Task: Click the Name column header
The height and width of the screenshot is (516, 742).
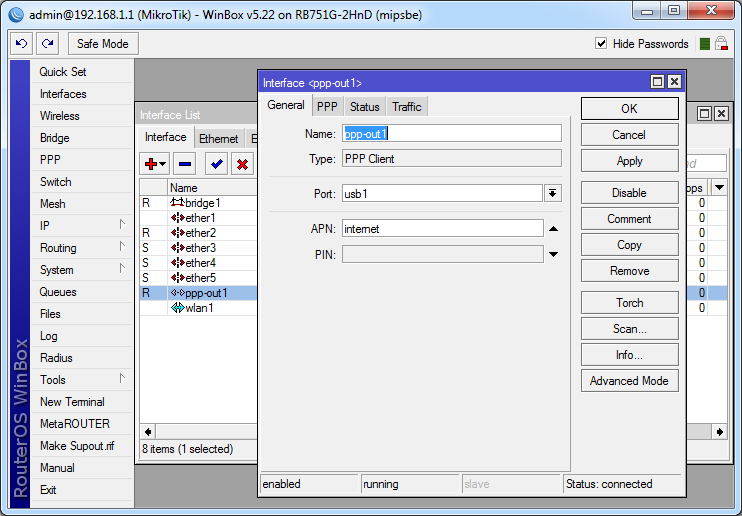Action: [212, 187]
